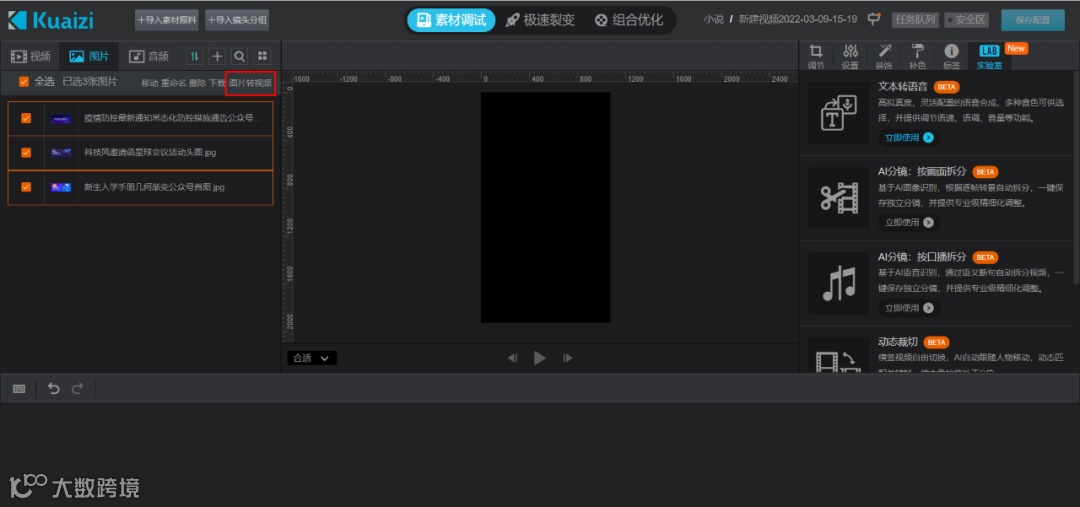Open the 音频 audio materials tab
1080x507 pixels.
click(149, 56)
